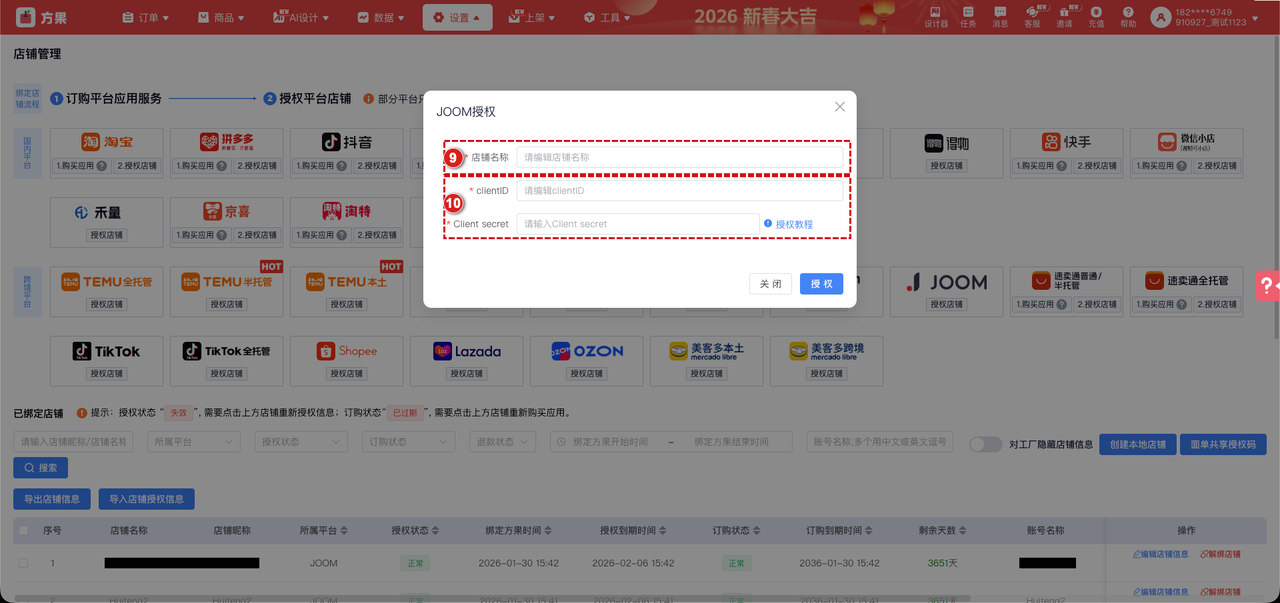Click the 快手 platform logo
1280x603 pixels.
(x=1066, y=143)
